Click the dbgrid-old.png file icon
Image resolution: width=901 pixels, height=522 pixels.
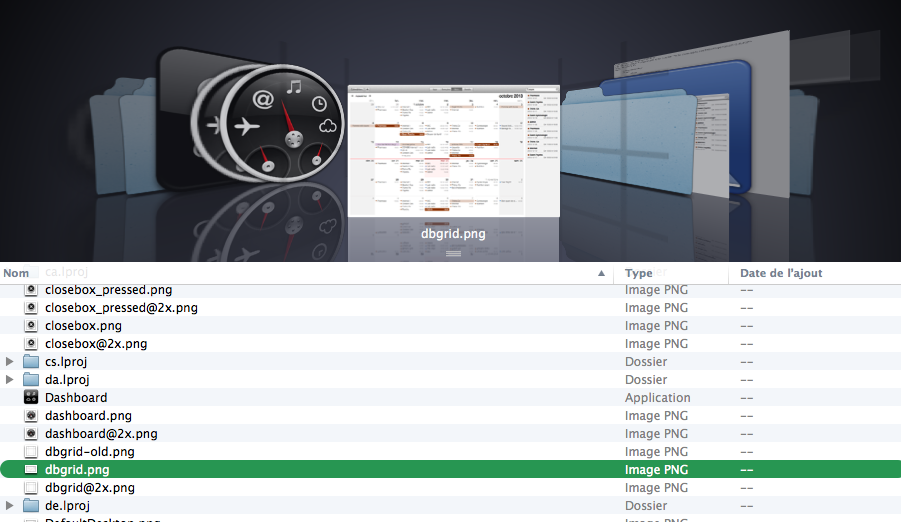(31, 451)
